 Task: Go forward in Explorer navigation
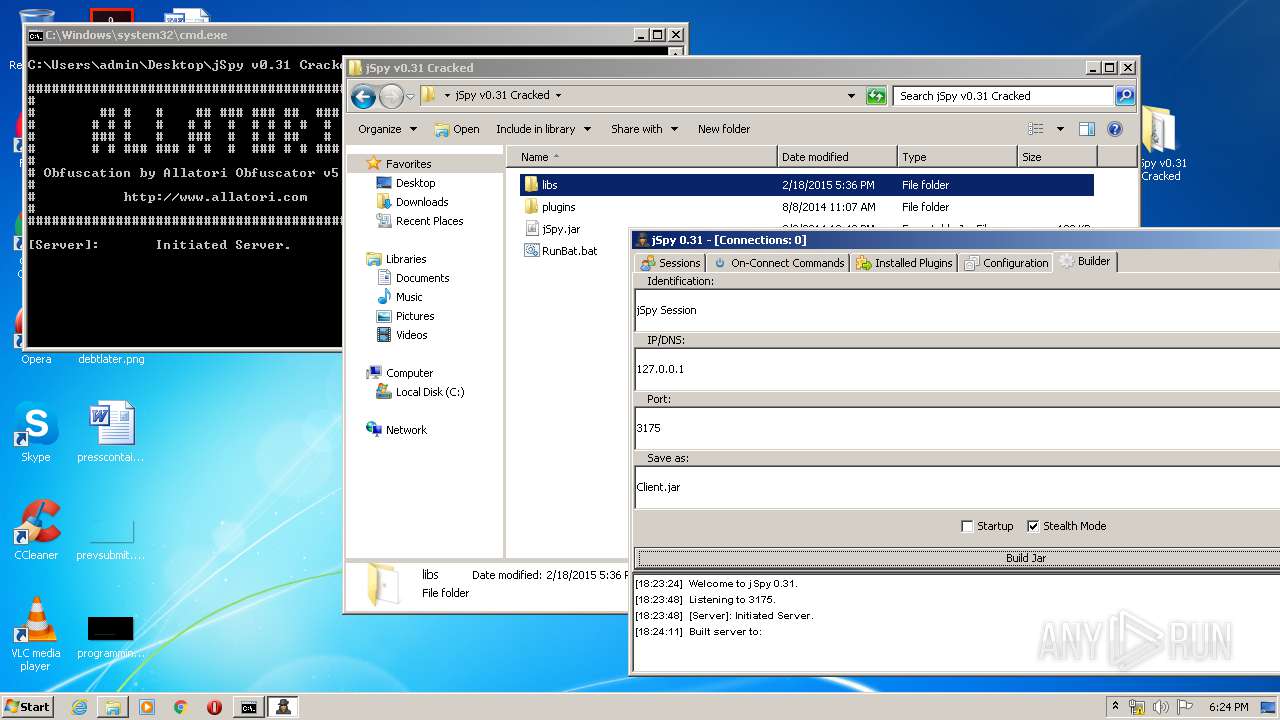pyautogui.click(x=391, y=96)
